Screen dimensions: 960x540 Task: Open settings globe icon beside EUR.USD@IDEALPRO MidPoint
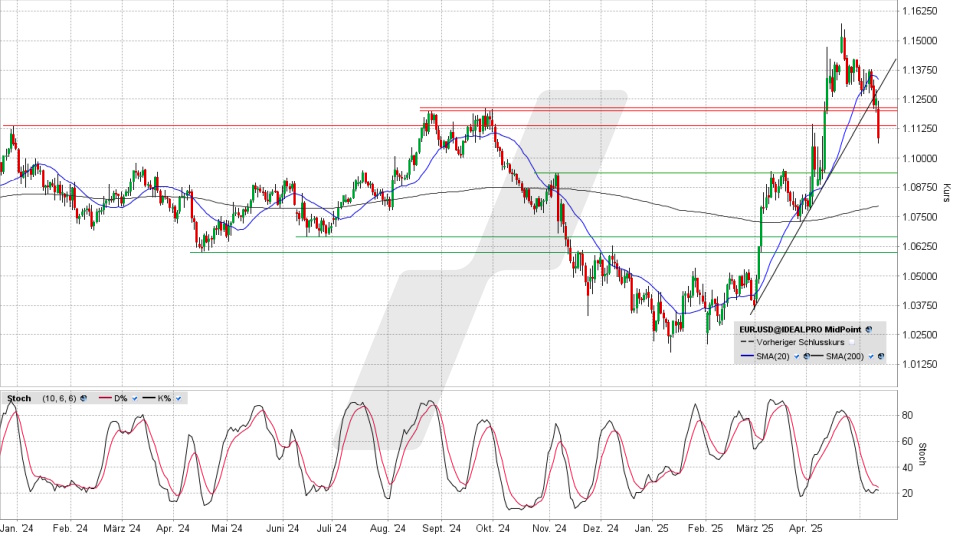[869, 329]
